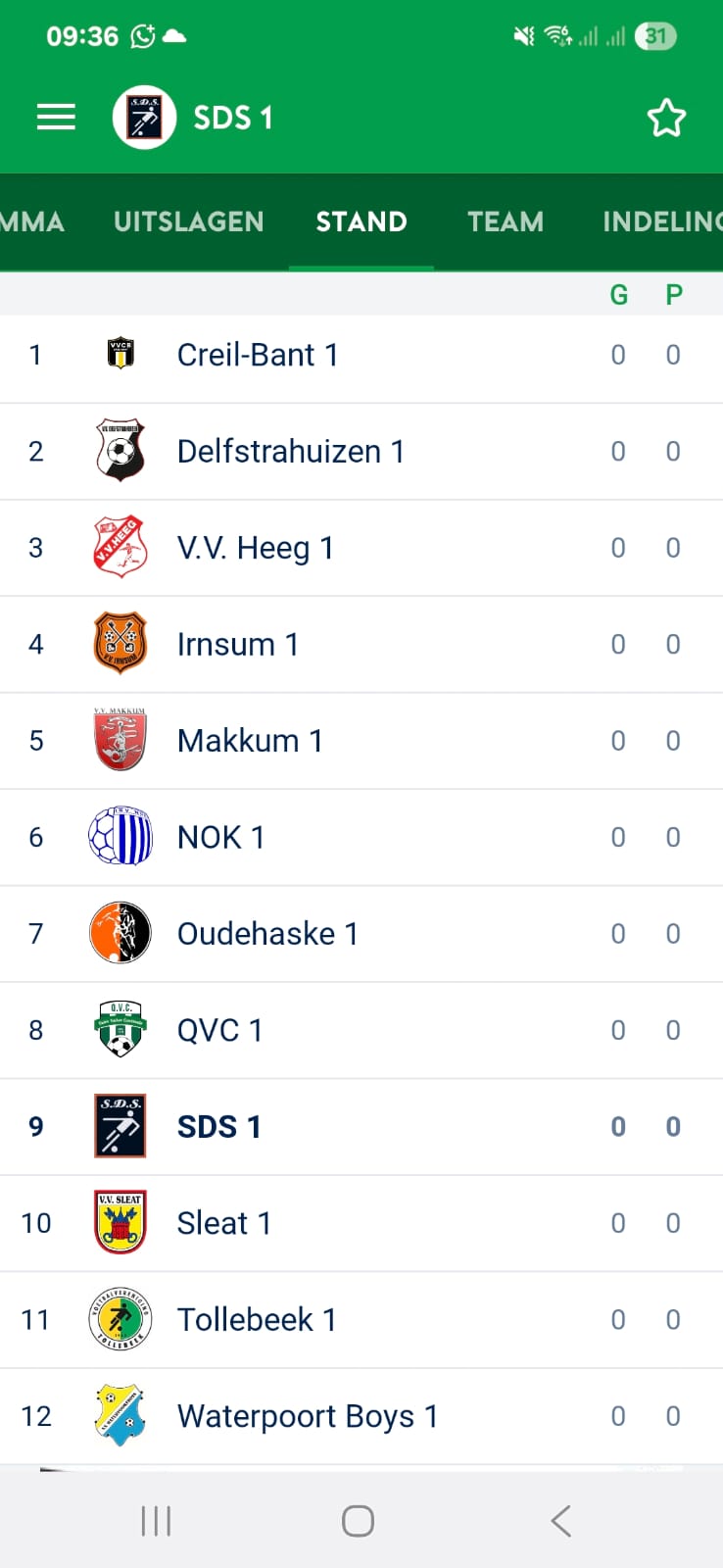The height and width of the screenshot is (1568, 723).
Task: Switch to the Uitslagen tab
Action: (189, 222)
